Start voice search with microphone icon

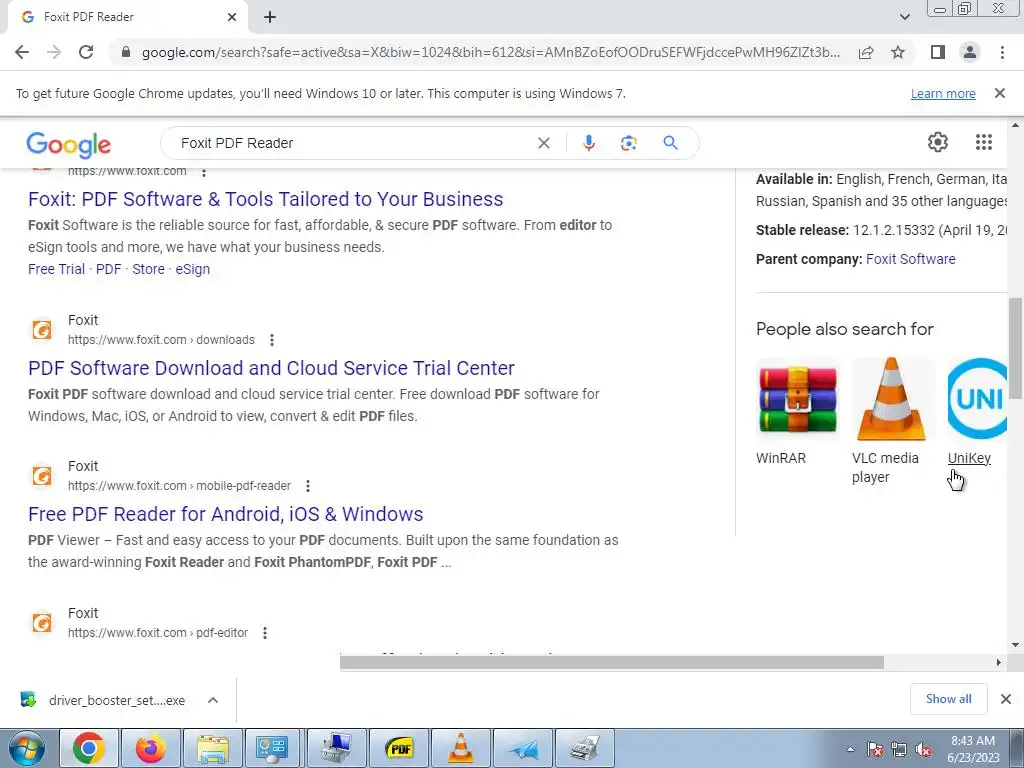point(588,143)
